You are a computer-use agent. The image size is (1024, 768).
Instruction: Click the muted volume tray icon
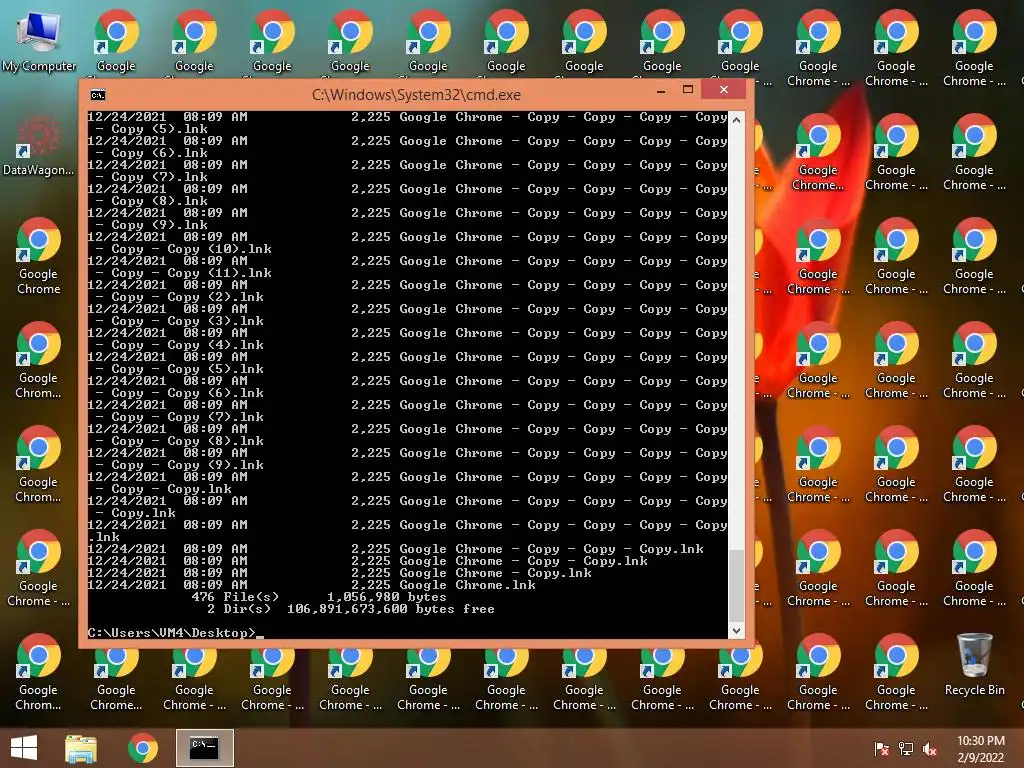tap(930, 749)
